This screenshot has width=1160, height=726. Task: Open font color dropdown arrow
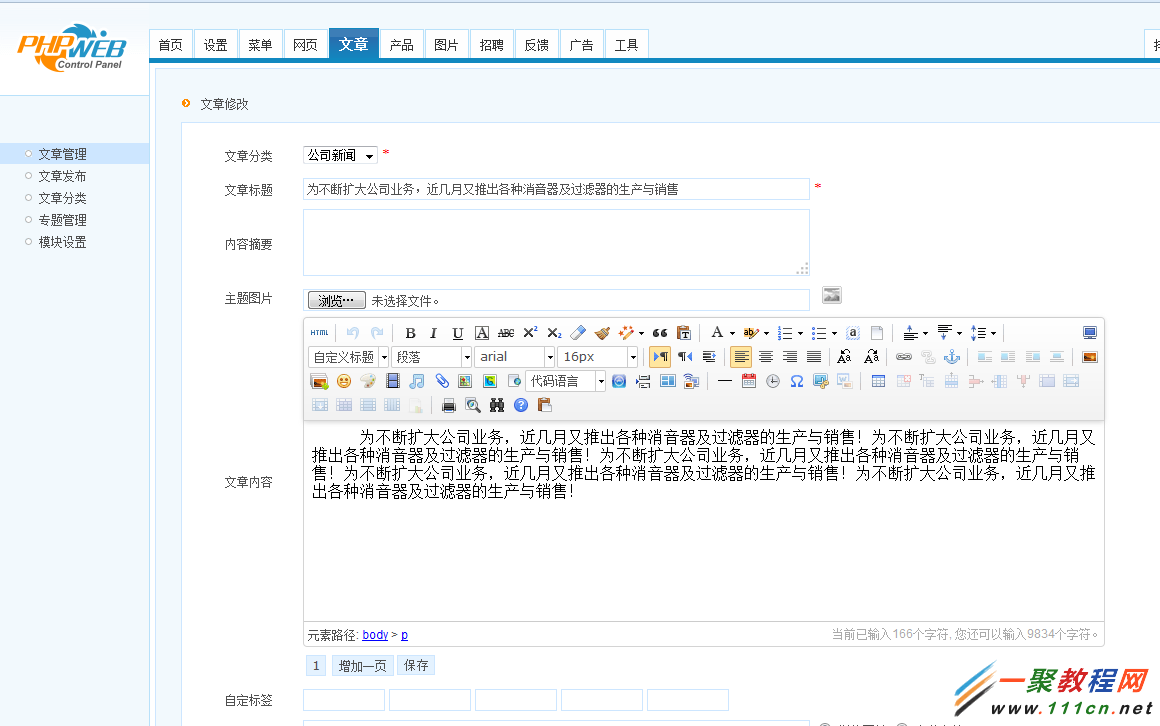[x=732, y=333]
